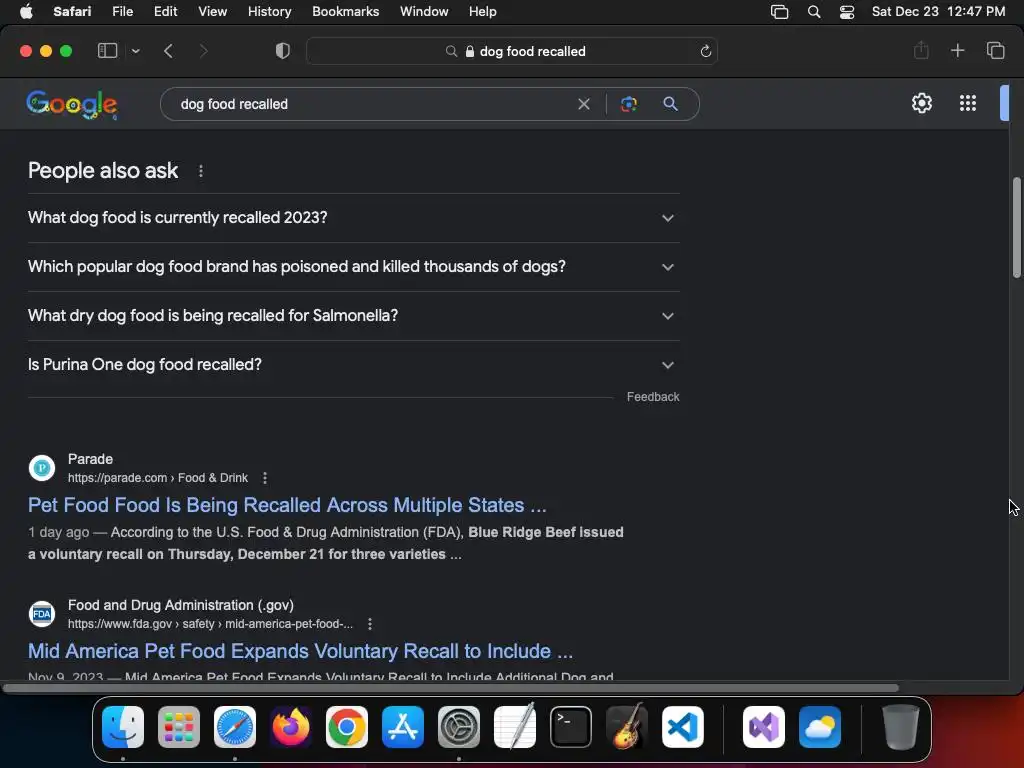Launch Google Chrome from the Dock

[347, 727]
